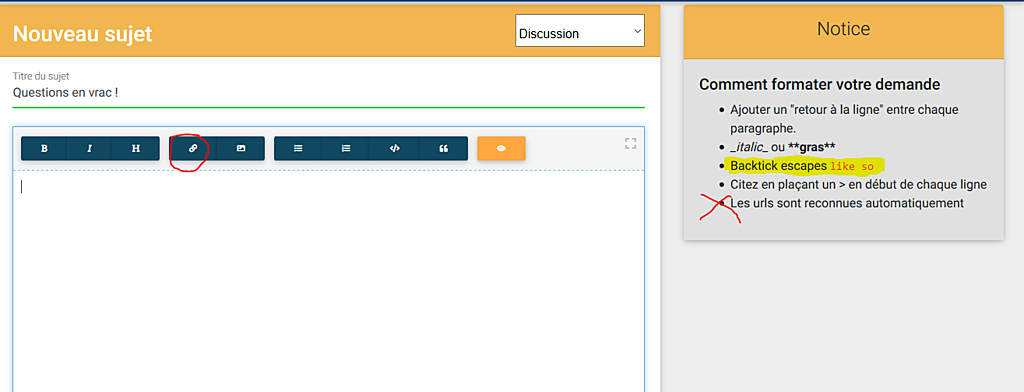The width and height of the screenshot is (1024, 392).
Task: Open the Discussion category dropdown
Action: 580,31
